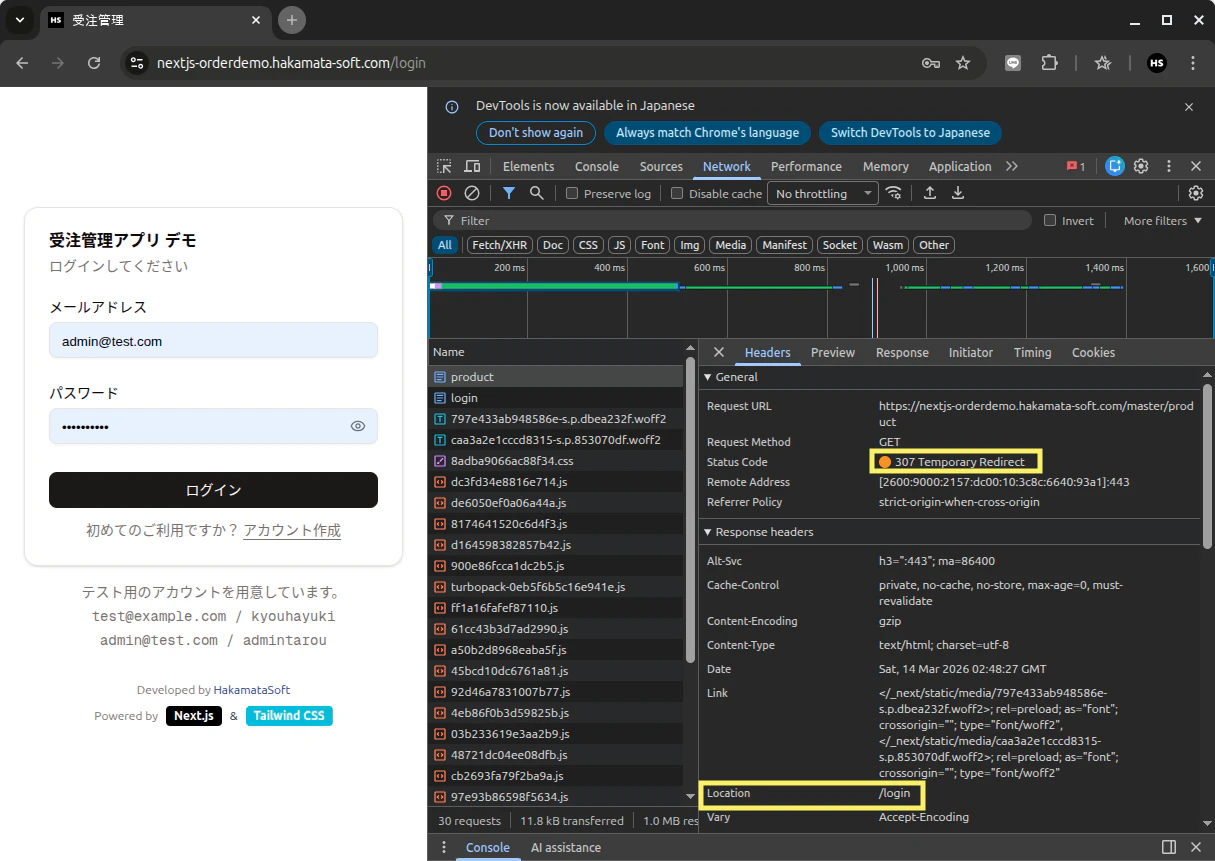Filter requests by CSS type

click(588, 245)
